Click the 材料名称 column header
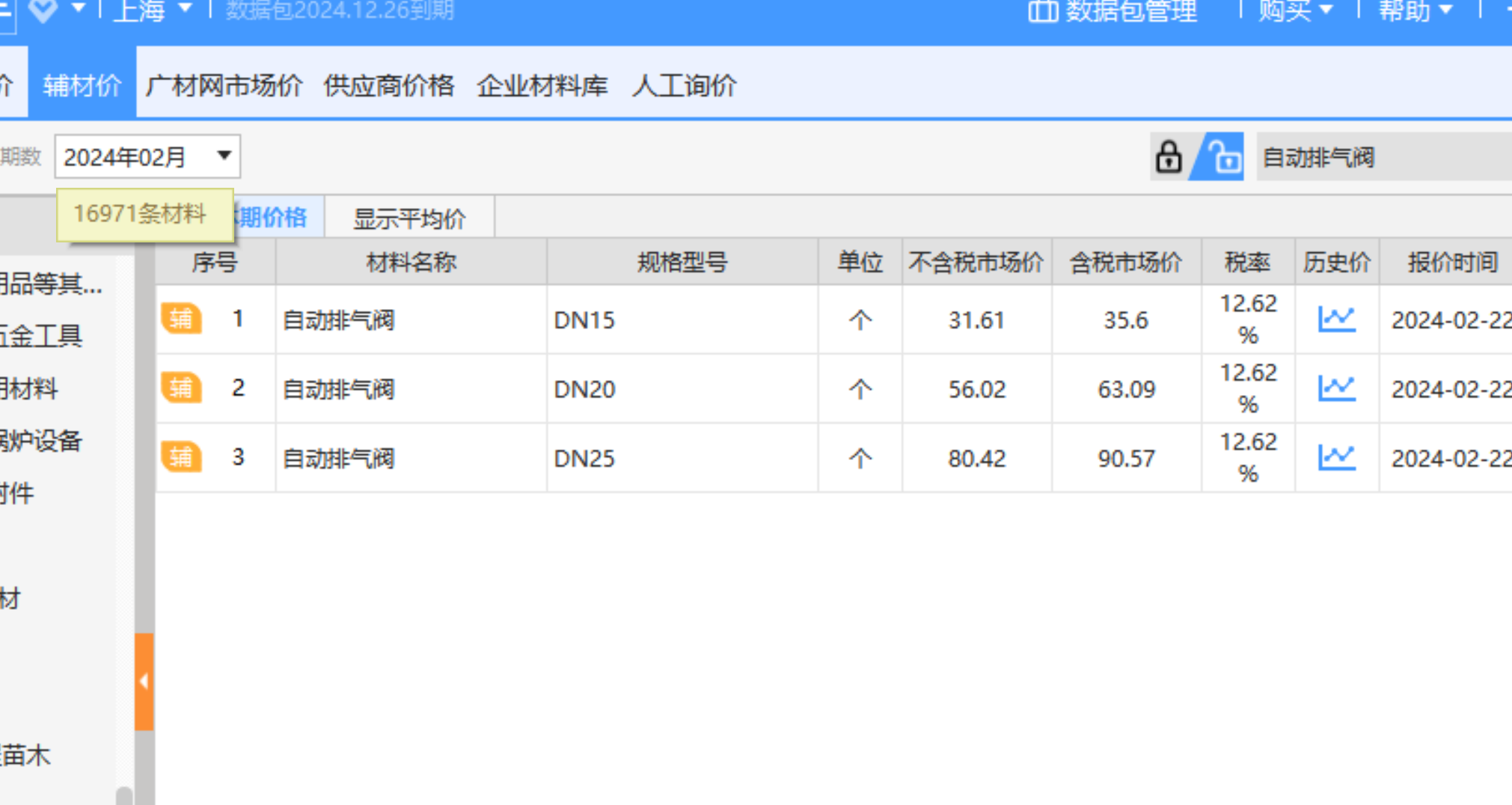The width and height of the screenshot is (1512, 805). [411, 263]
